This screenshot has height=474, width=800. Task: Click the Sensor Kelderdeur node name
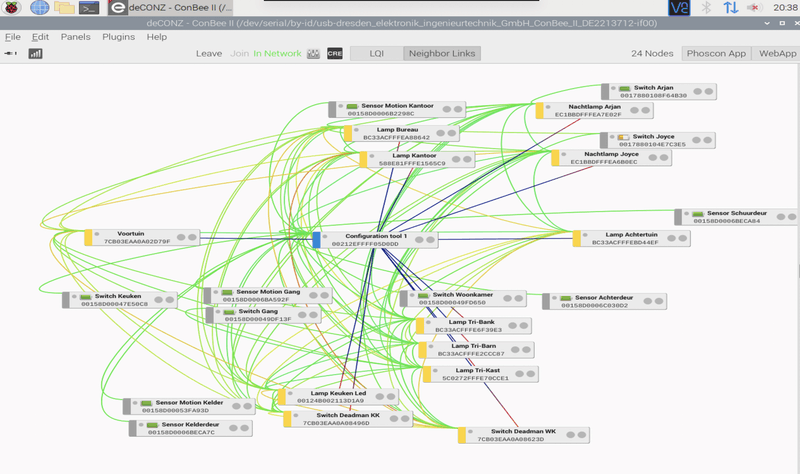click(190, 425)
